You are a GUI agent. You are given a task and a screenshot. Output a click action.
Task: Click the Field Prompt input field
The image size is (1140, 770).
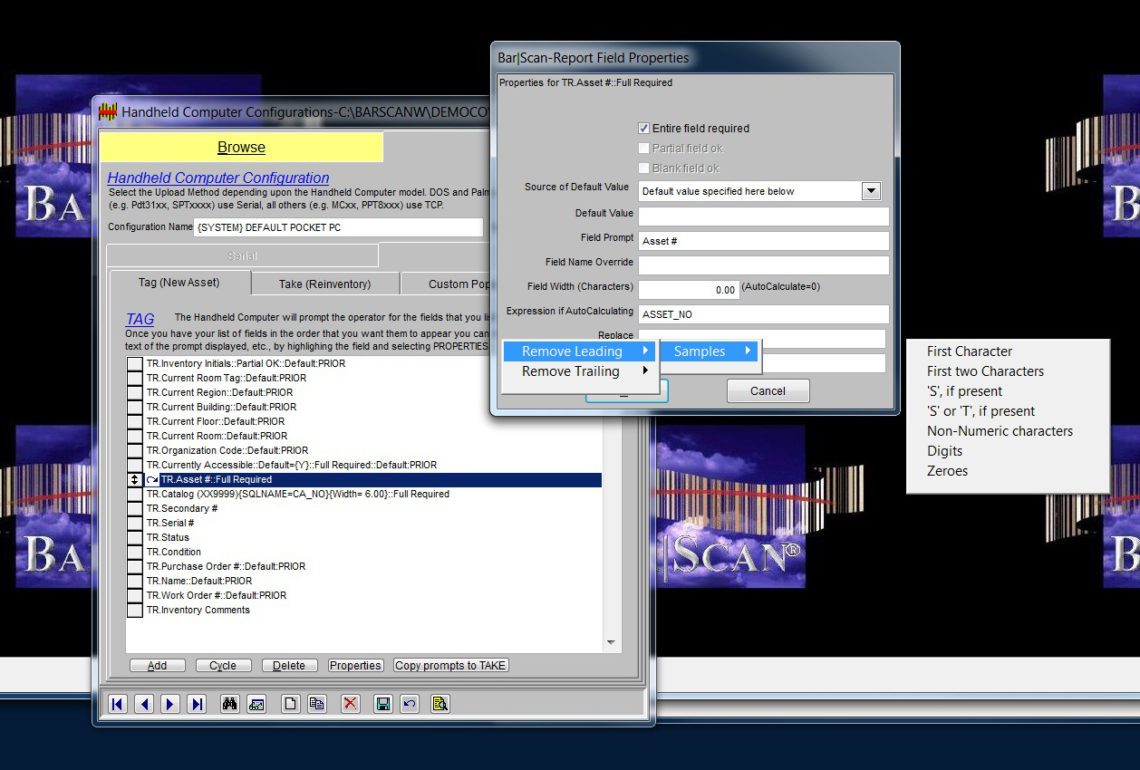(763, 241)
